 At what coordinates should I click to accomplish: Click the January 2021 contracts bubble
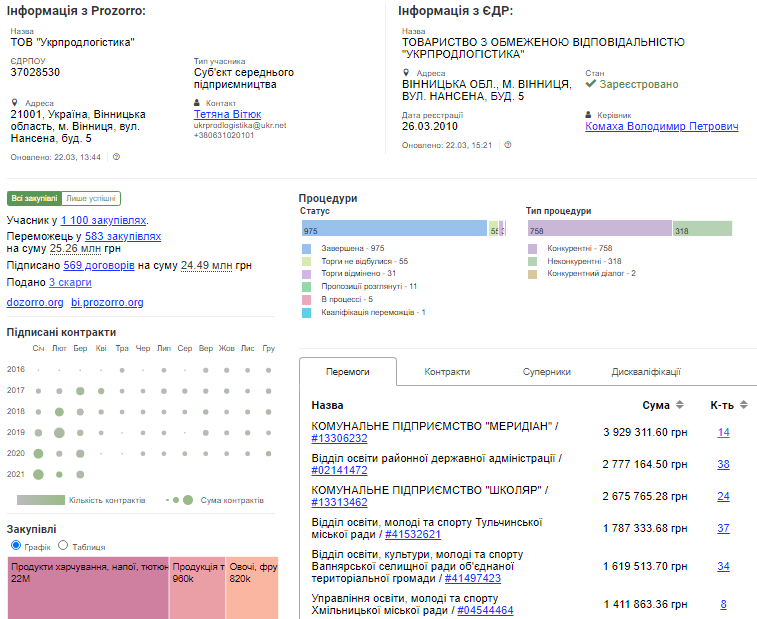tap(38, 474)
